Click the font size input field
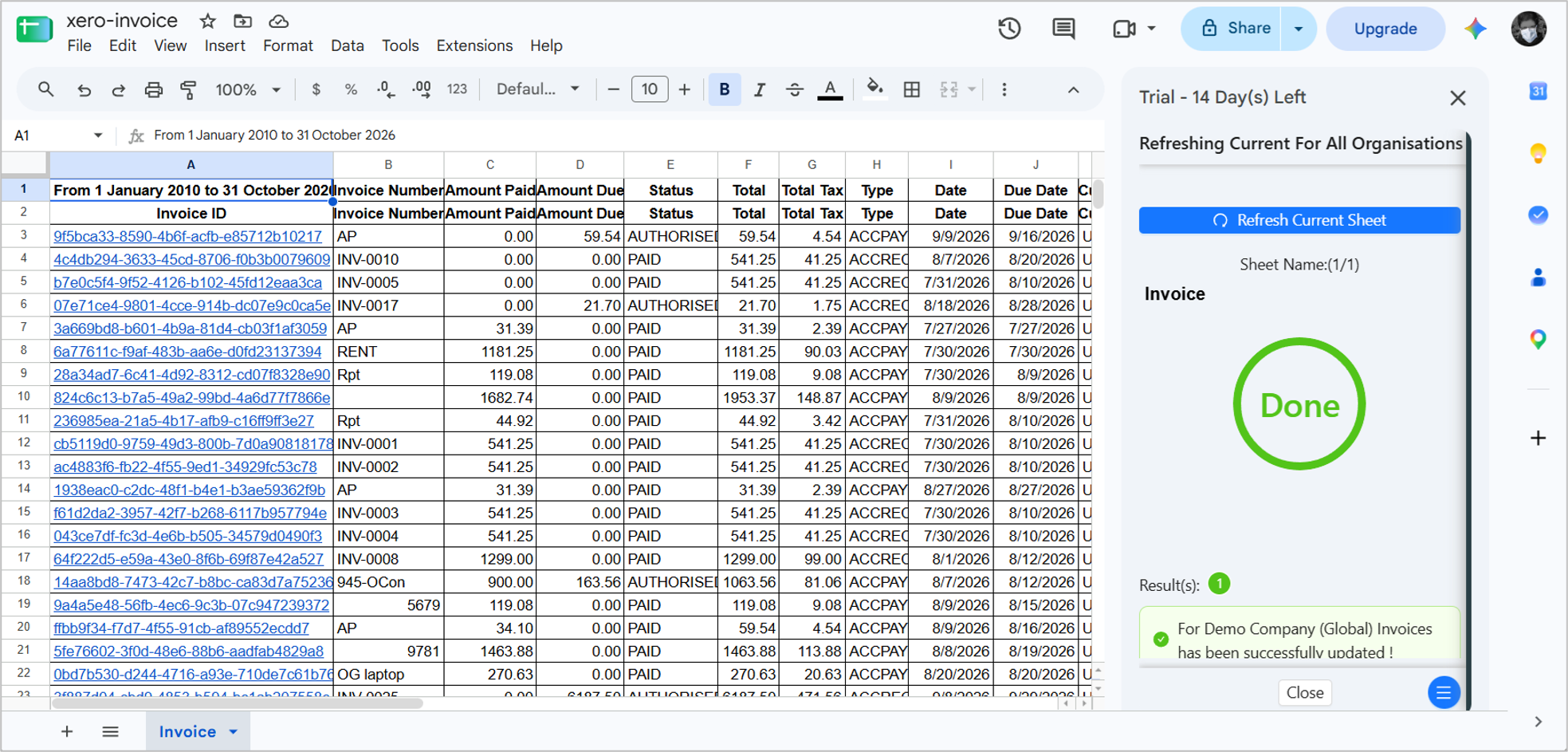Image resolution: width=1568 pixels, height=752 pixels. [649, 89]
